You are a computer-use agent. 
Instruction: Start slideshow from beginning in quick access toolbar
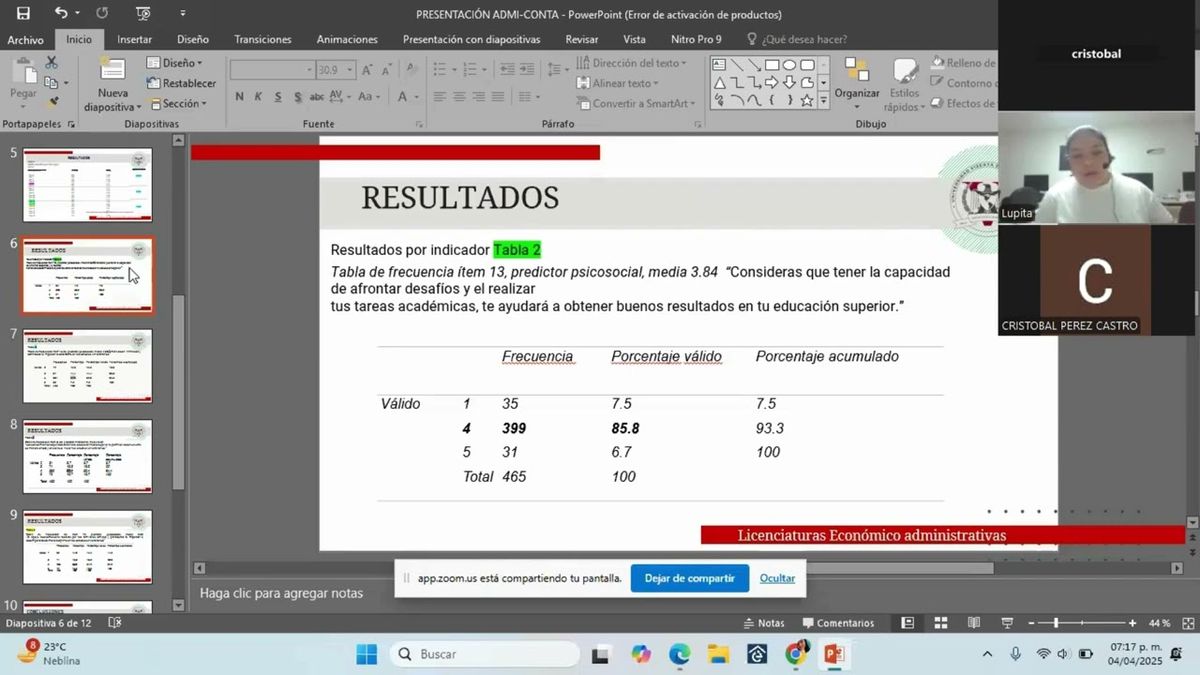coord(143,13)
